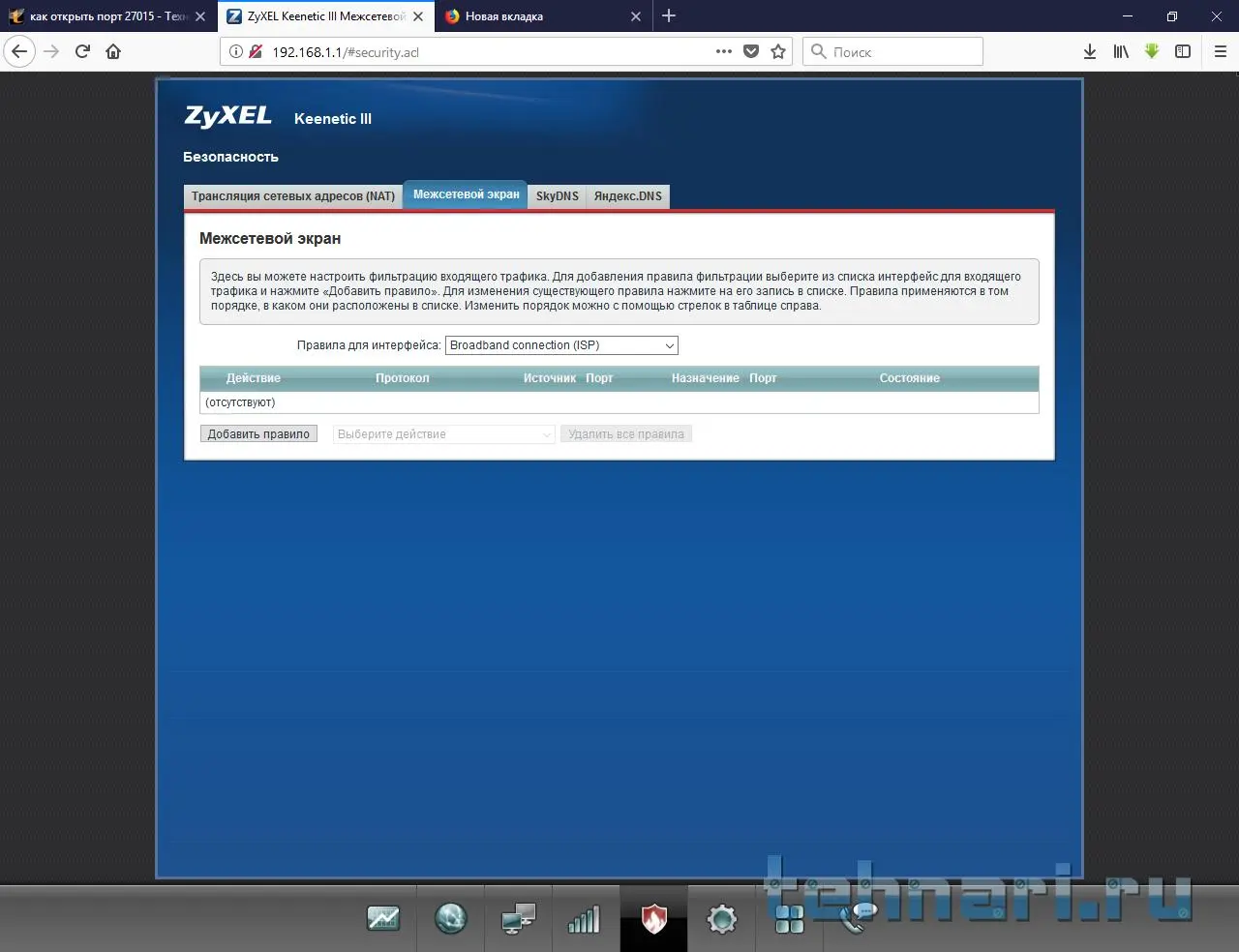
Task: Open a new browser tab
Action: [x=669, y=15]
